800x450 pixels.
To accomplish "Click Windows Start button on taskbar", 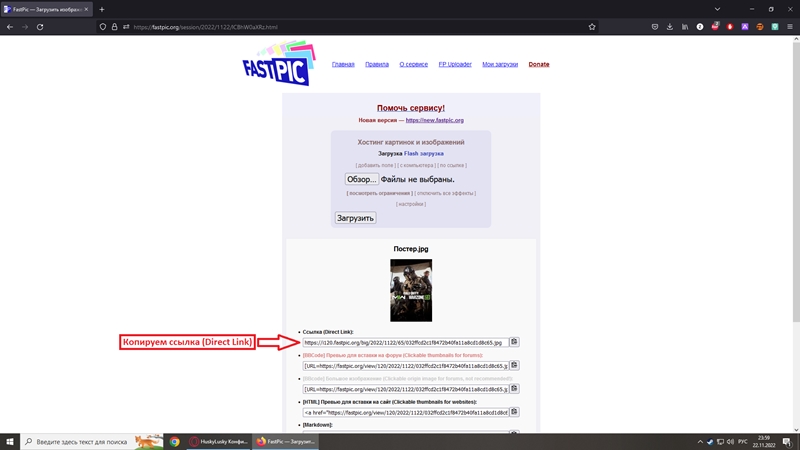I will pyautogui.click(x=10, y=441).
